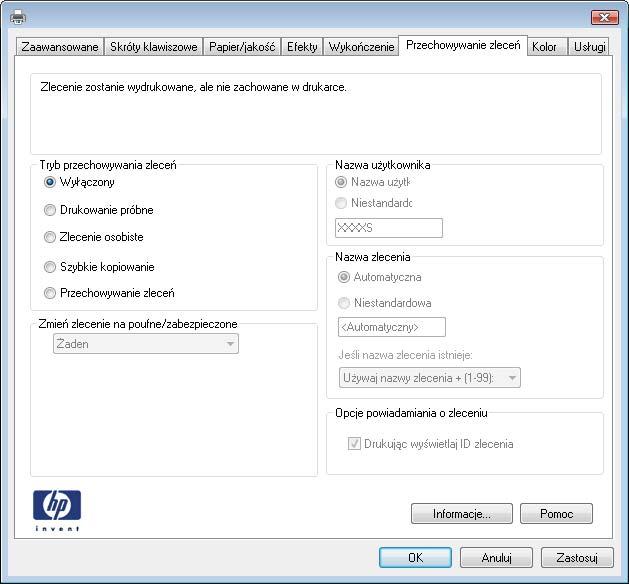Select Przechowywanie zleceń tab
Viewport: 629px width, 584px height.
(x=463, y=45)
